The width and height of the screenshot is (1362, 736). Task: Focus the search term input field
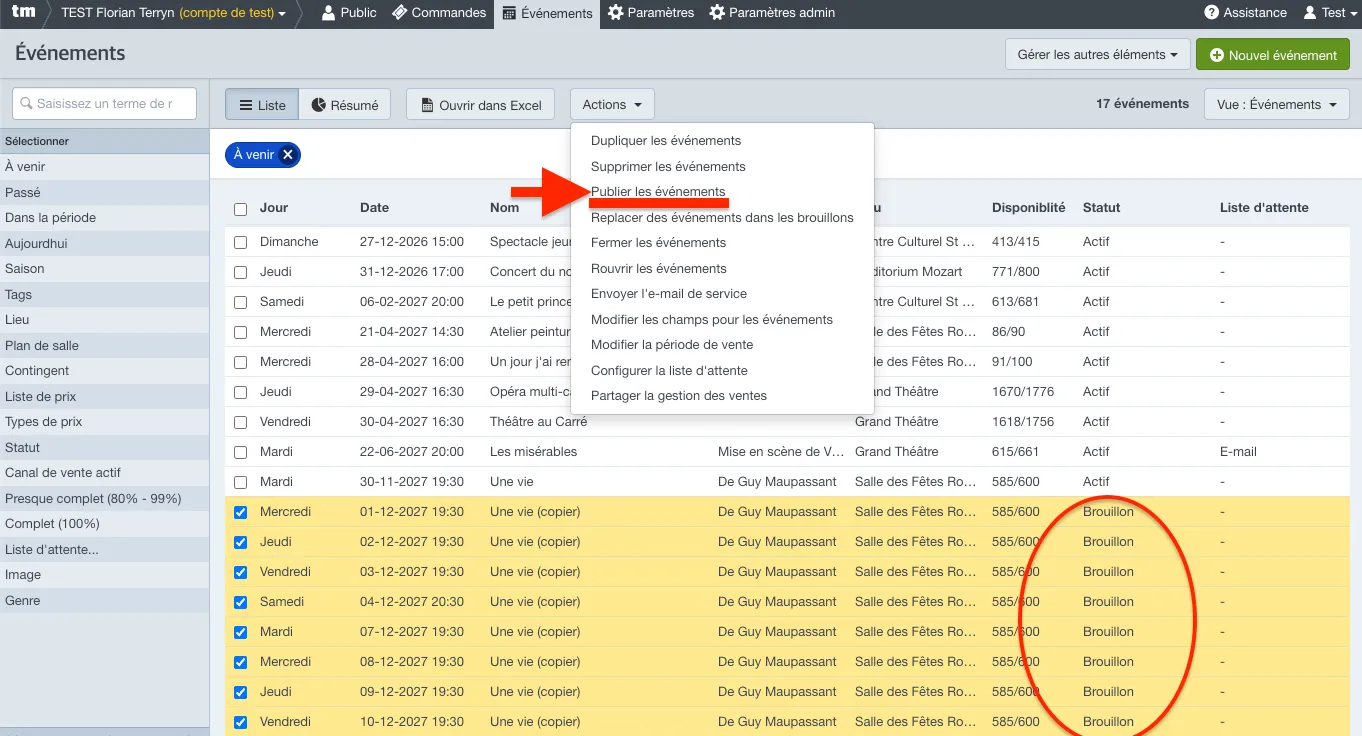[104, 104]
